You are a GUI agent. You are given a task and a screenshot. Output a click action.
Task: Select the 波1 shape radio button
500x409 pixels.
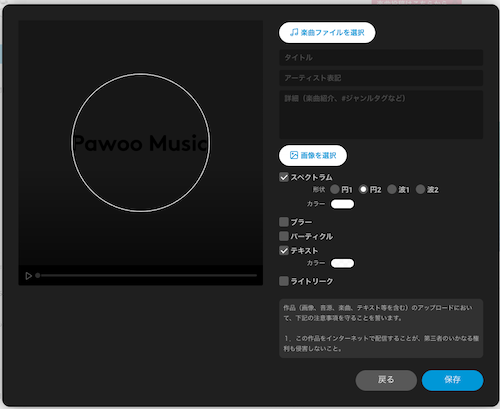coord(392,190)
